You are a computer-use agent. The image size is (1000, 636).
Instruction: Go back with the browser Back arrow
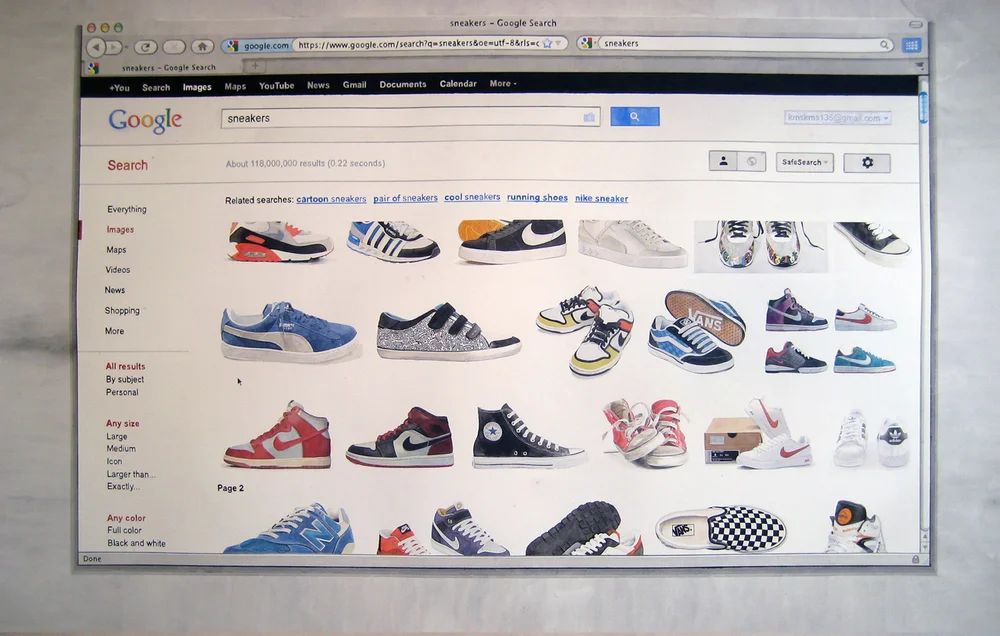(96, 47)
